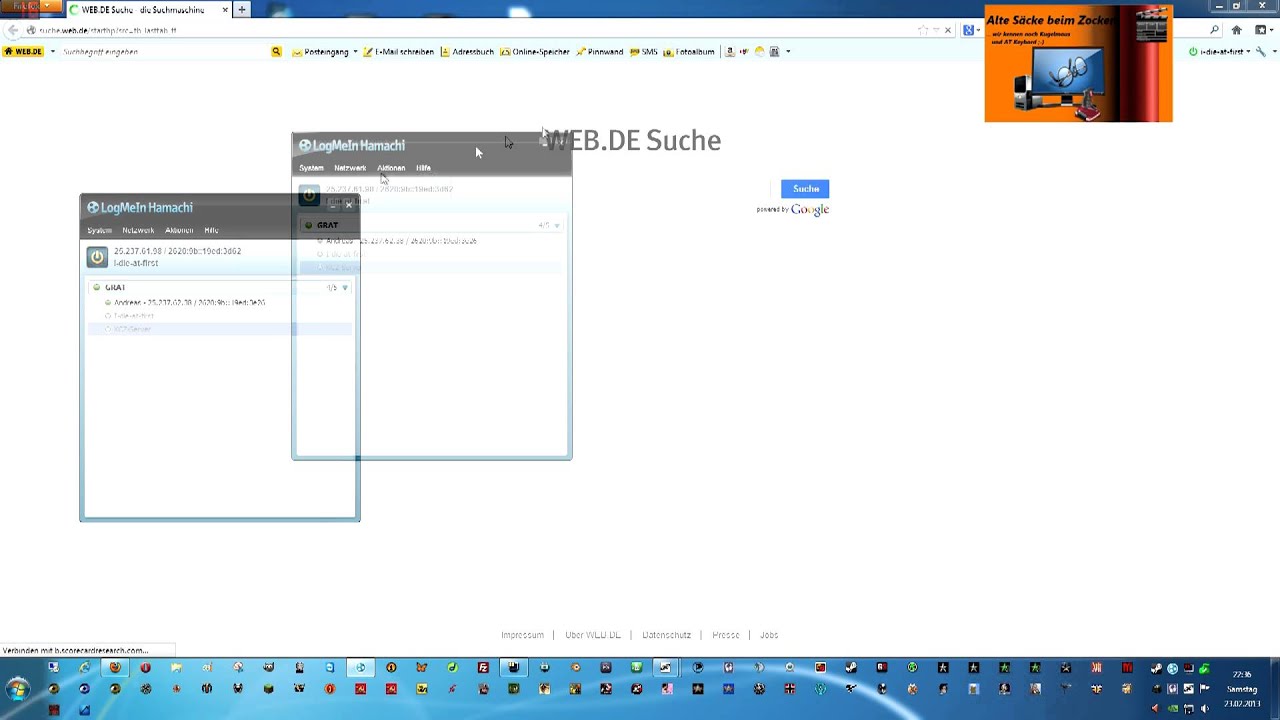Open SMS in the toolbar

[x=643, y=52]
